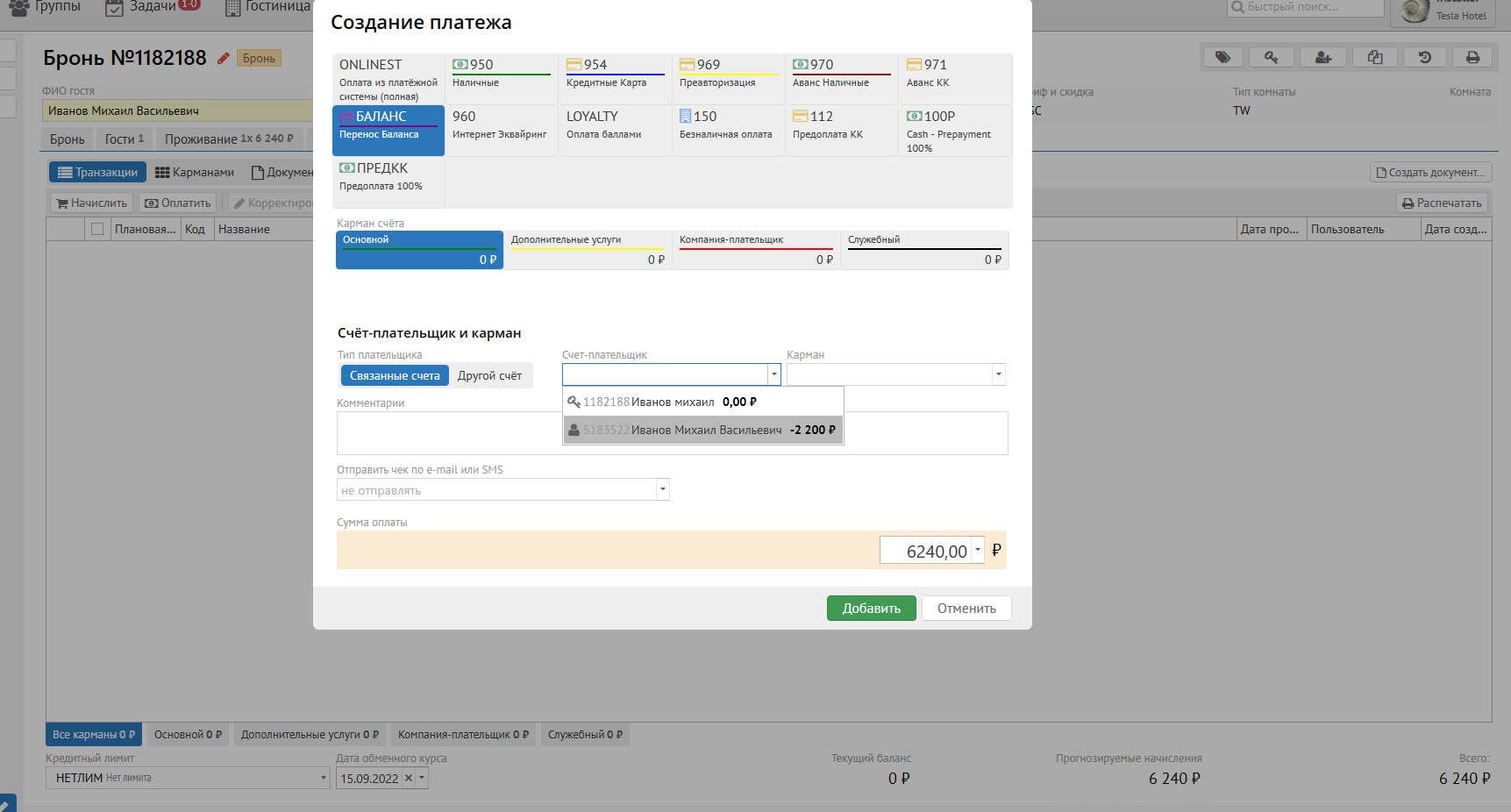The height and width of the screenshot is (812, 1511).
Task: Open booking history clock icon
Action: tap(1425, 58)
